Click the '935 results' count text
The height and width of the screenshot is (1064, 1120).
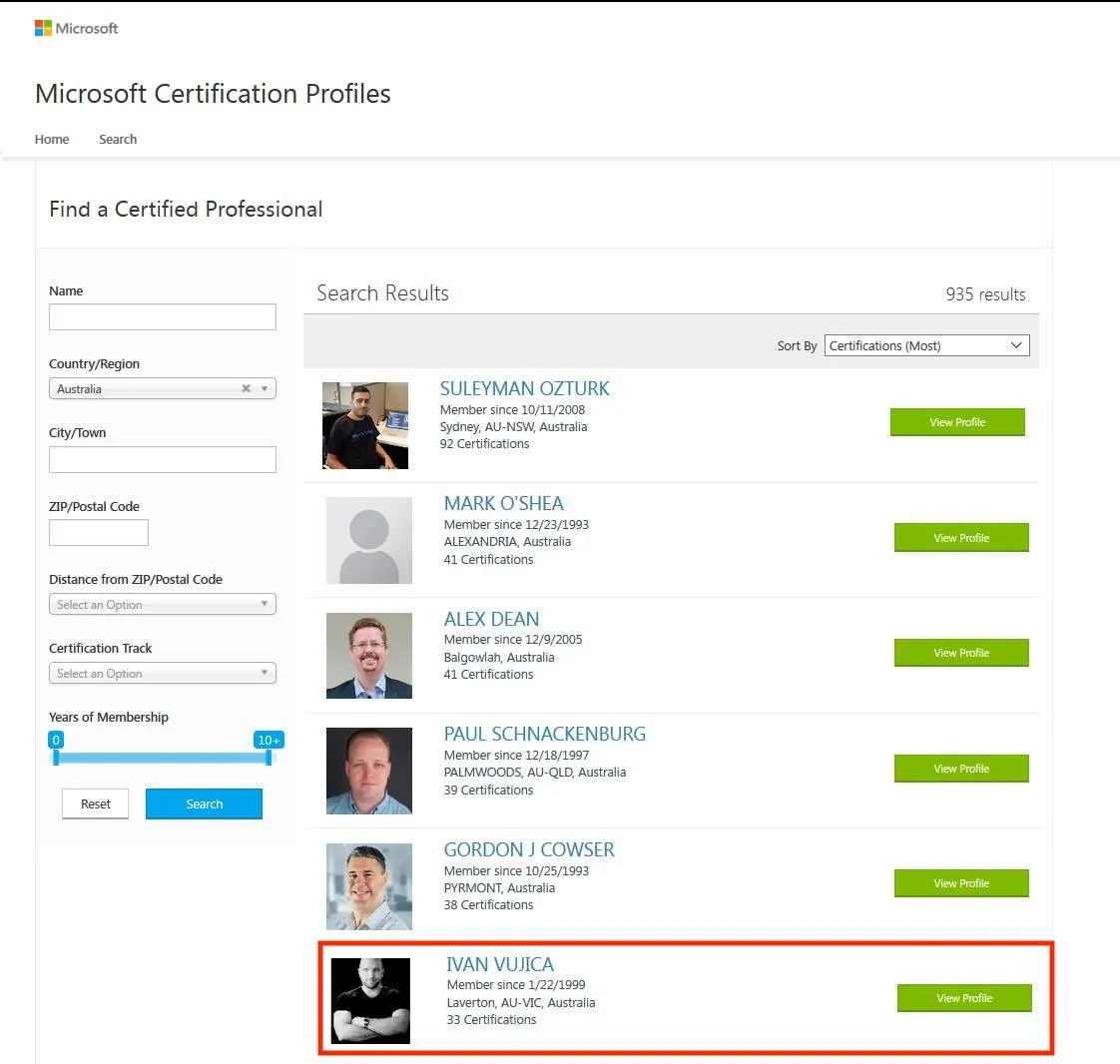point(985,294)
